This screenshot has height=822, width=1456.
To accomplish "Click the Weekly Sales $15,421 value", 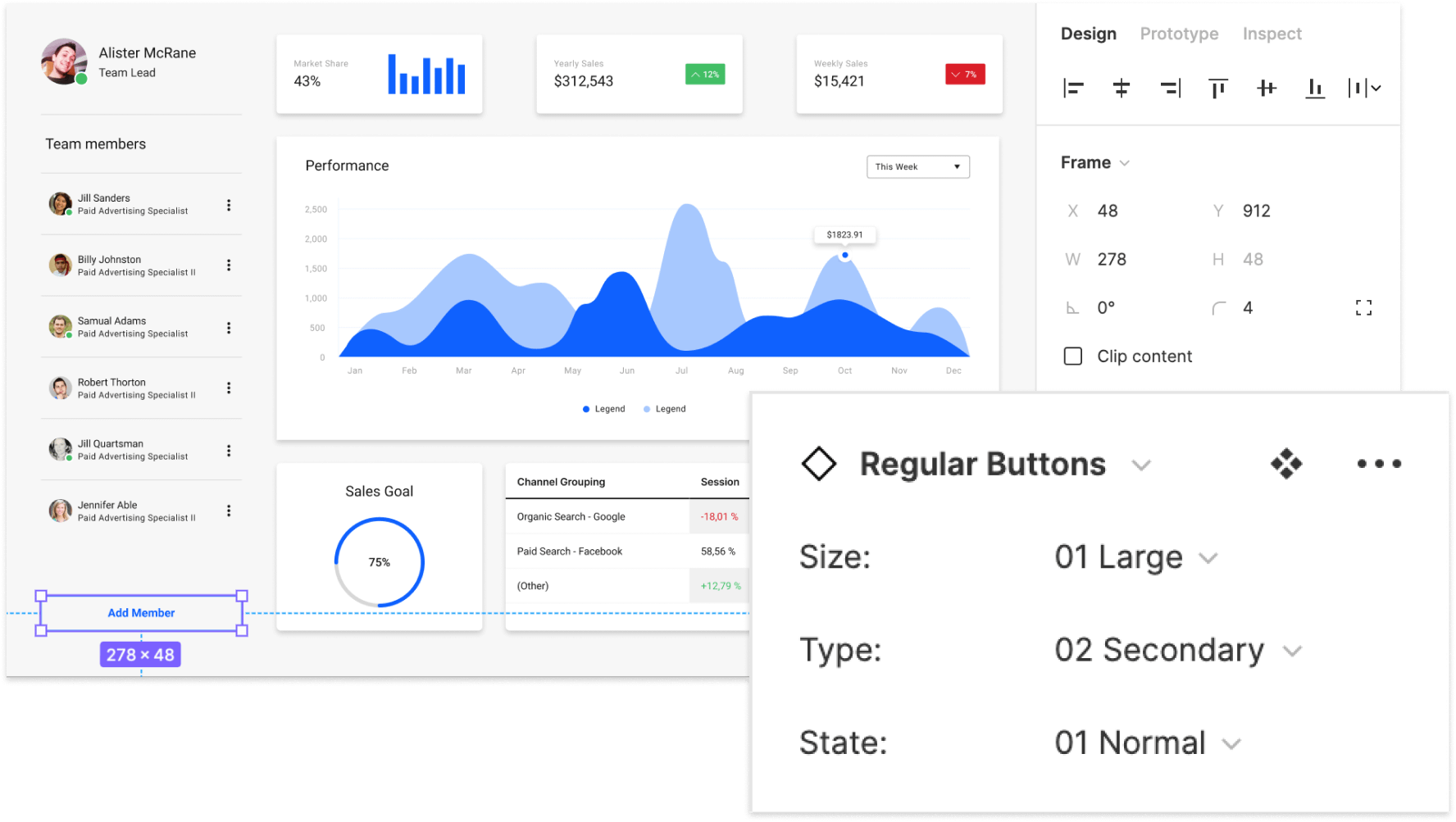I will pyautogui.click(x=839, y=81).
